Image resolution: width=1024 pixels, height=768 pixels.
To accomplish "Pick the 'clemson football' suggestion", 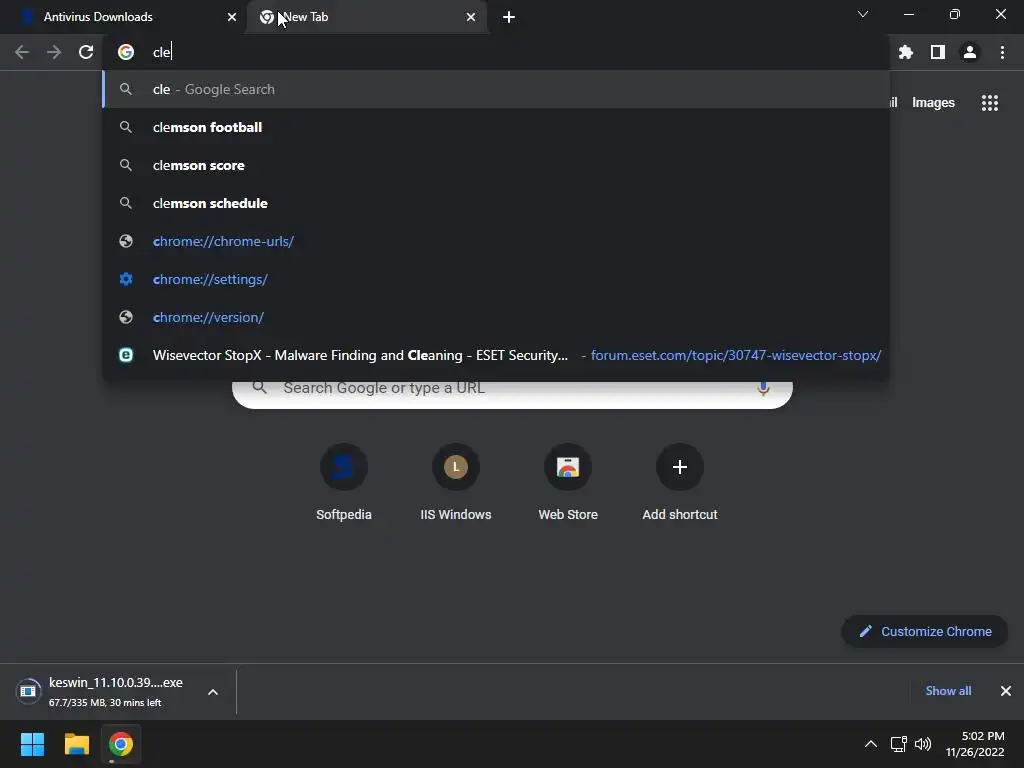I will (496, 127).
